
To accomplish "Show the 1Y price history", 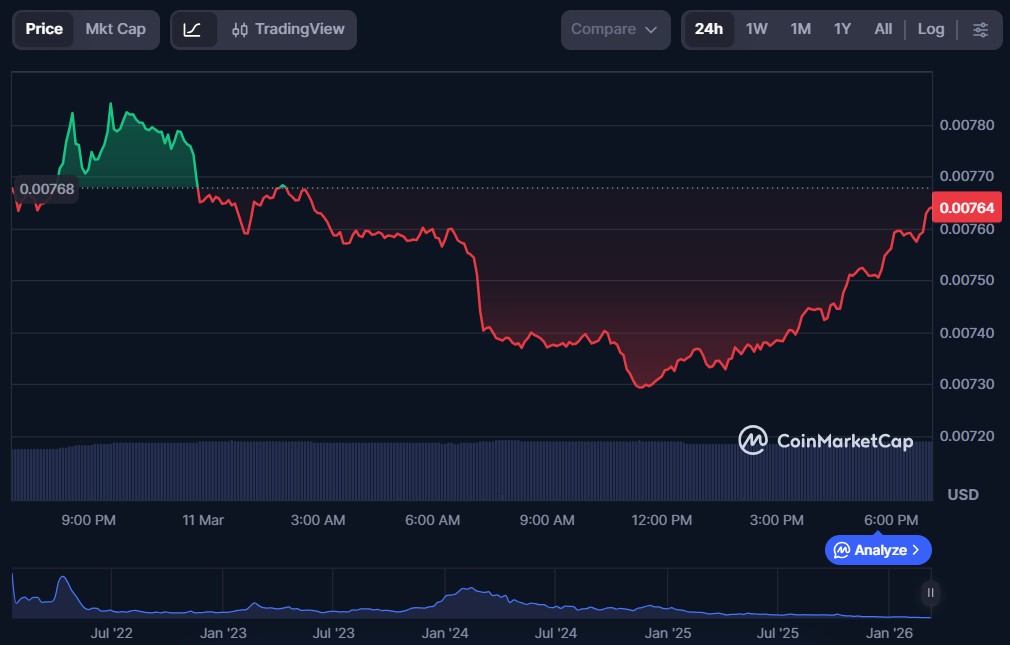I will 842,29.
